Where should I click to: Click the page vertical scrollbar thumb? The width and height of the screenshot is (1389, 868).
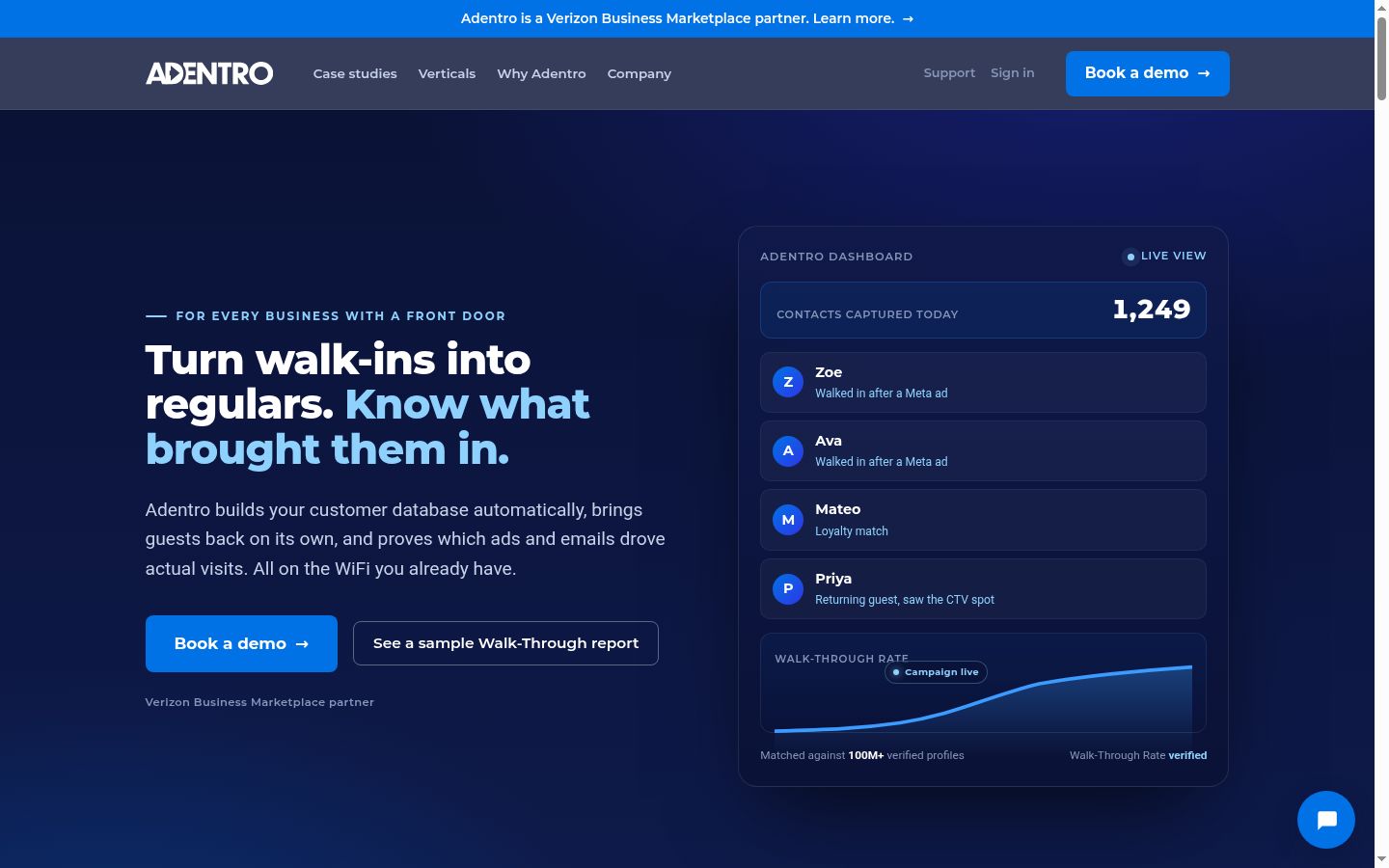tap(1381, 58)
